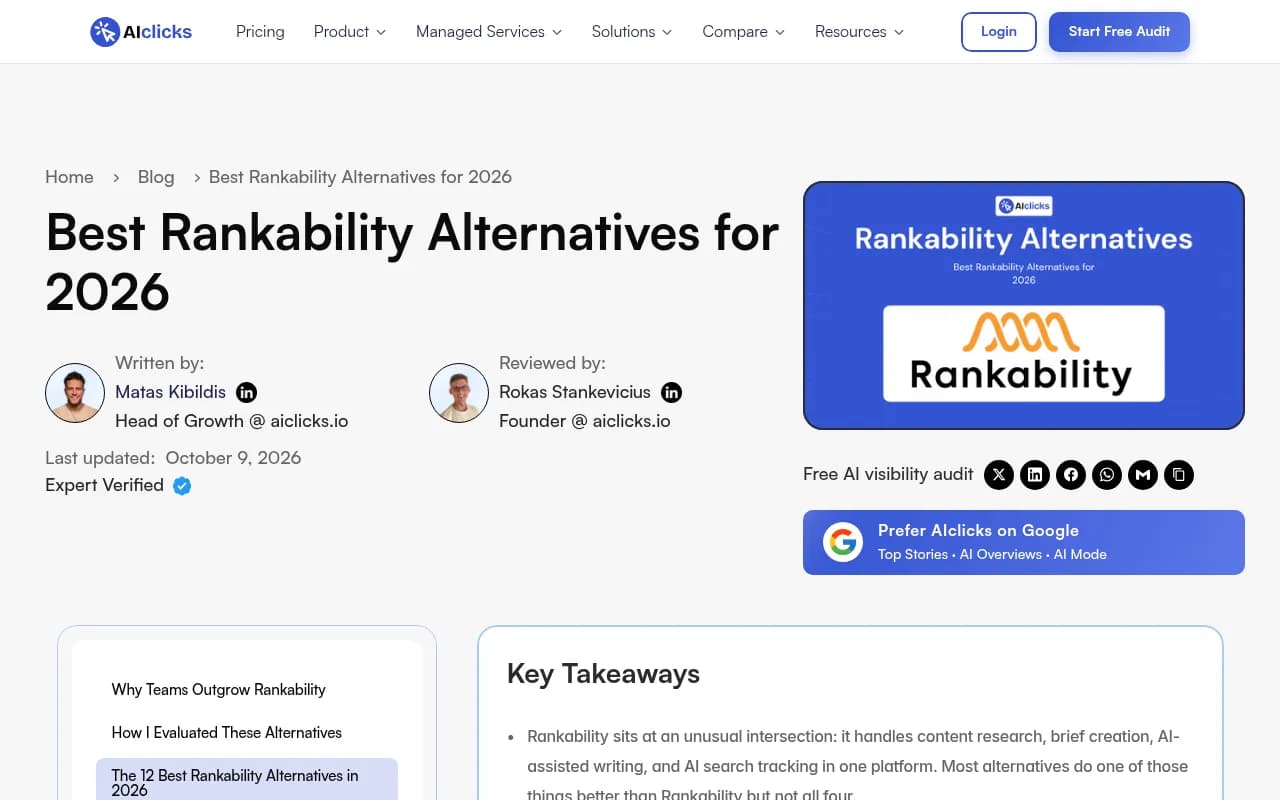Open the Compare dropdown
Image resolution: width=1280 pixels, height=800 pixels.
744,32
